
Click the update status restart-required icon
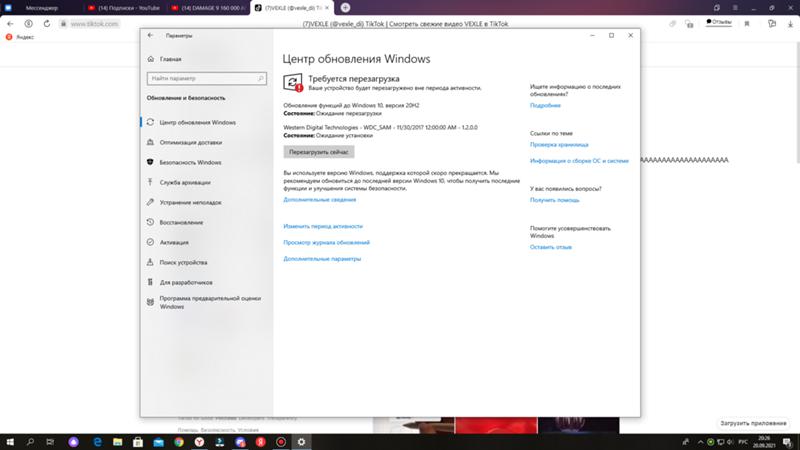click(x=293, y=83)
